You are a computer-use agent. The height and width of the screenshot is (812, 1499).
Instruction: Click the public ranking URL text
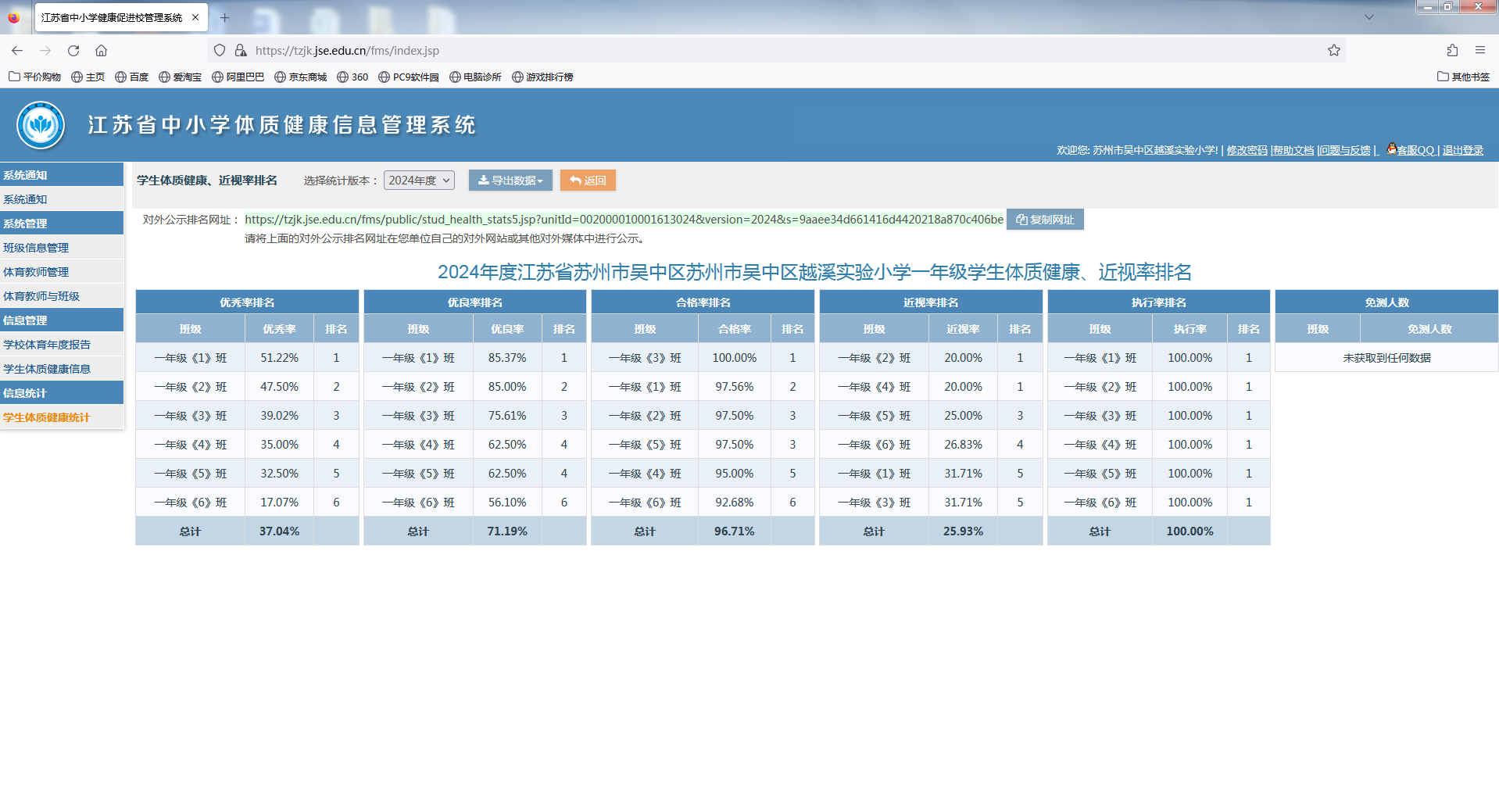[x=624, y=220]
